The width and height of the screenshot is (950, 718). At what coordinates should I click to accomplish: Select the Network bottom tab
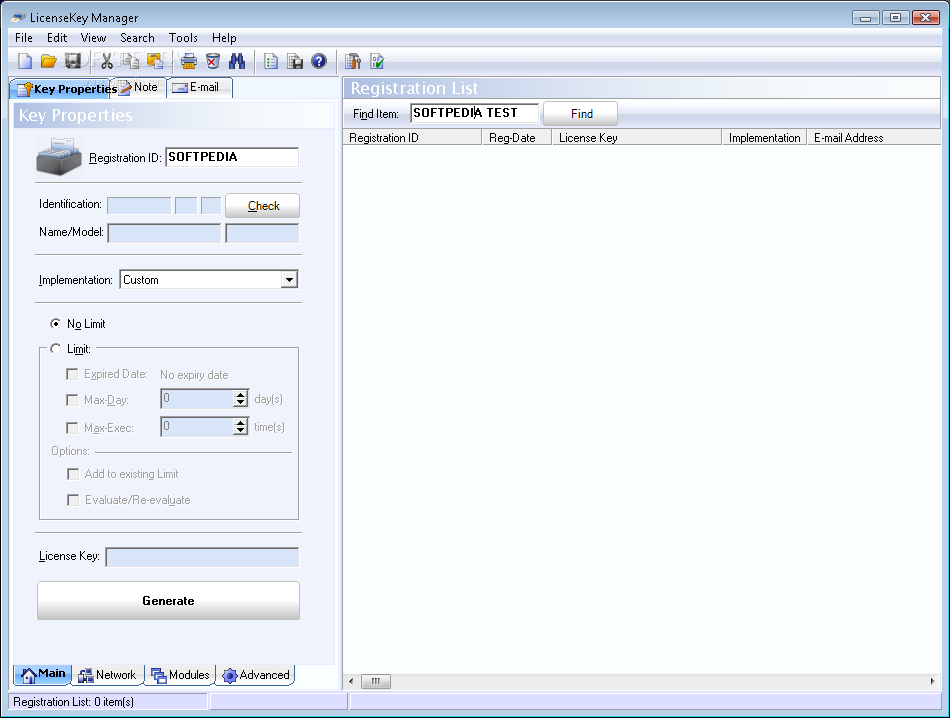(x=108, y=675)
